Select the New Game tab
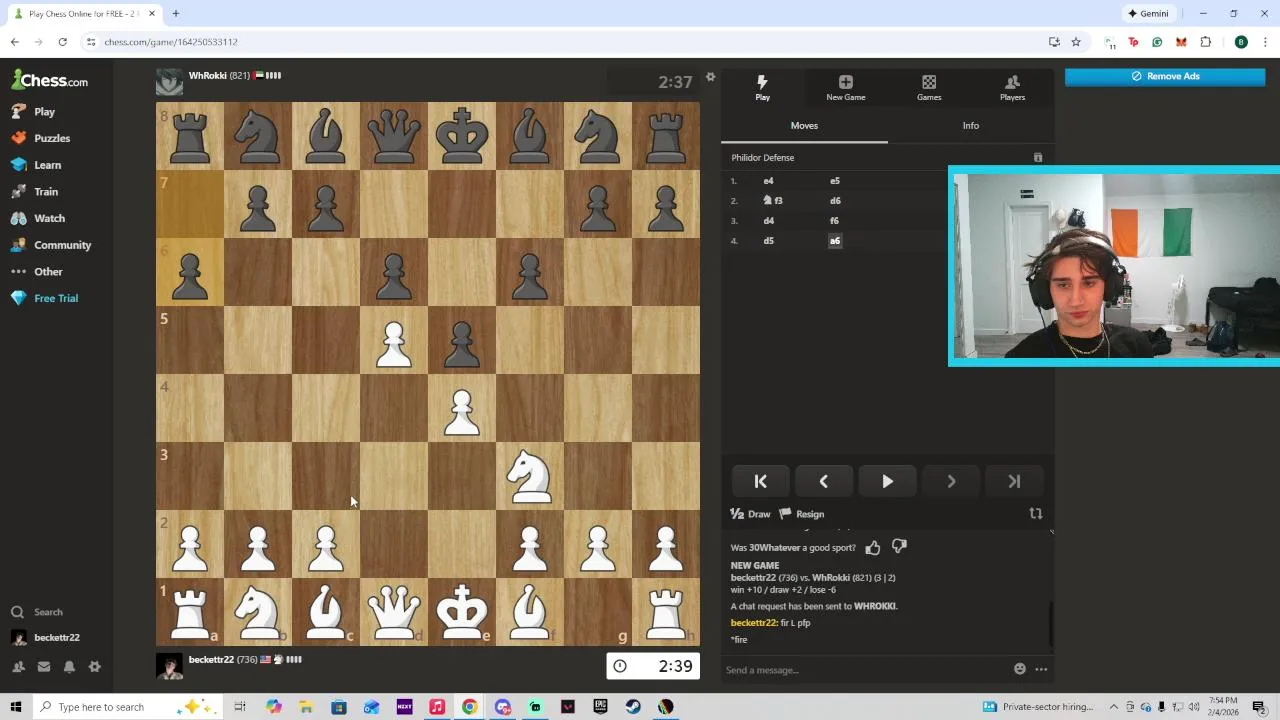This screenshot has width=1280, height=720. coord(846,88)
